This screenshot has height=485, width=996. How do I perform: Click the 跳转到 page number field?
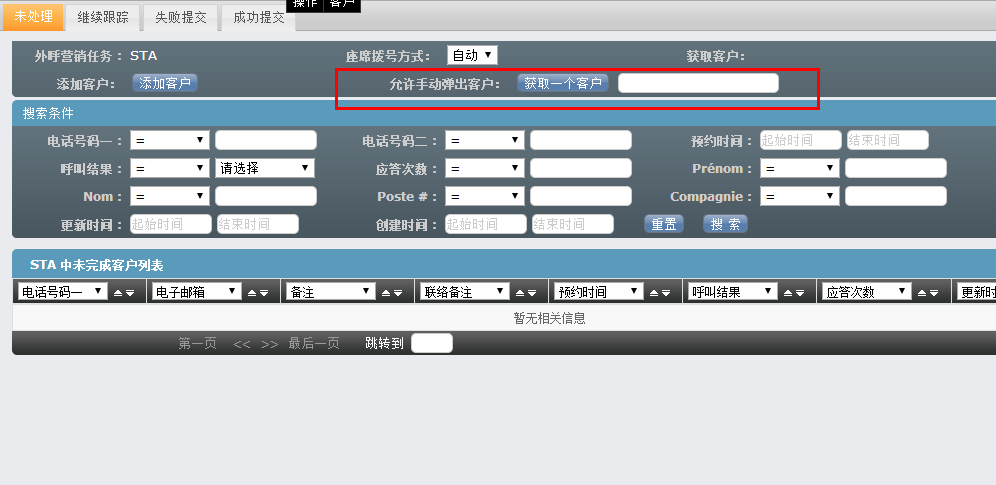pos(432,343)
